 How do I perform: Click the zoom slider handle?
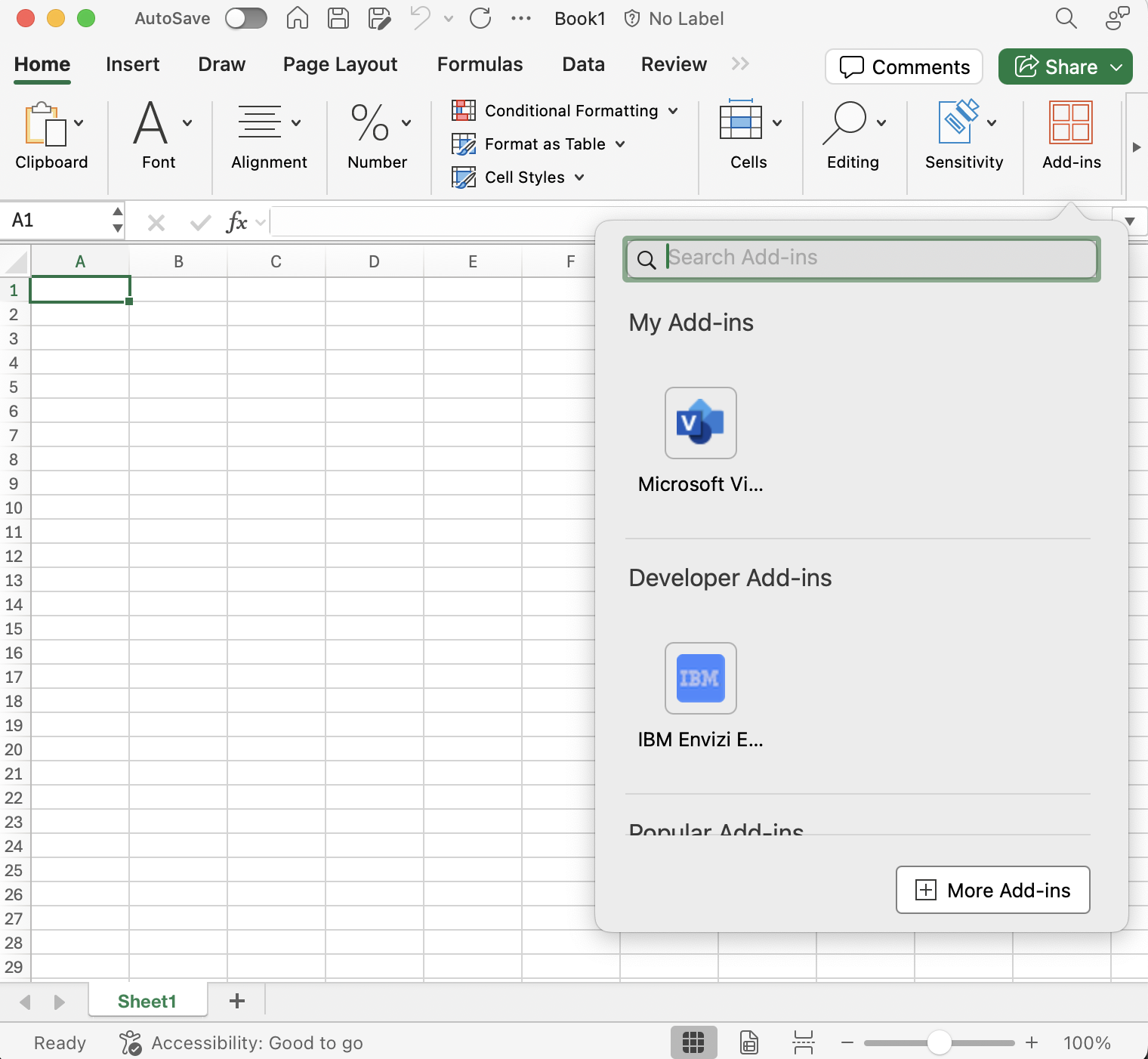(x=939, y=1043)
